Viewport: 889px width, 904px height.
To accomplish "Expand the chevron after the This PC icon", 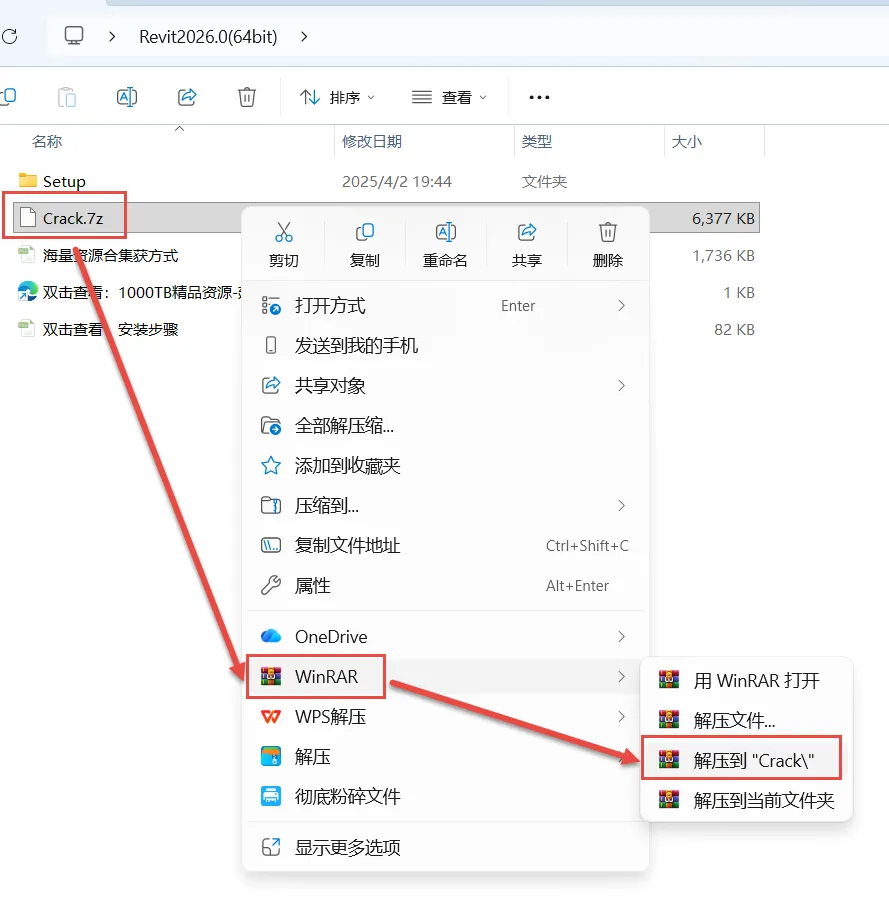I will [x=112, y=37].
